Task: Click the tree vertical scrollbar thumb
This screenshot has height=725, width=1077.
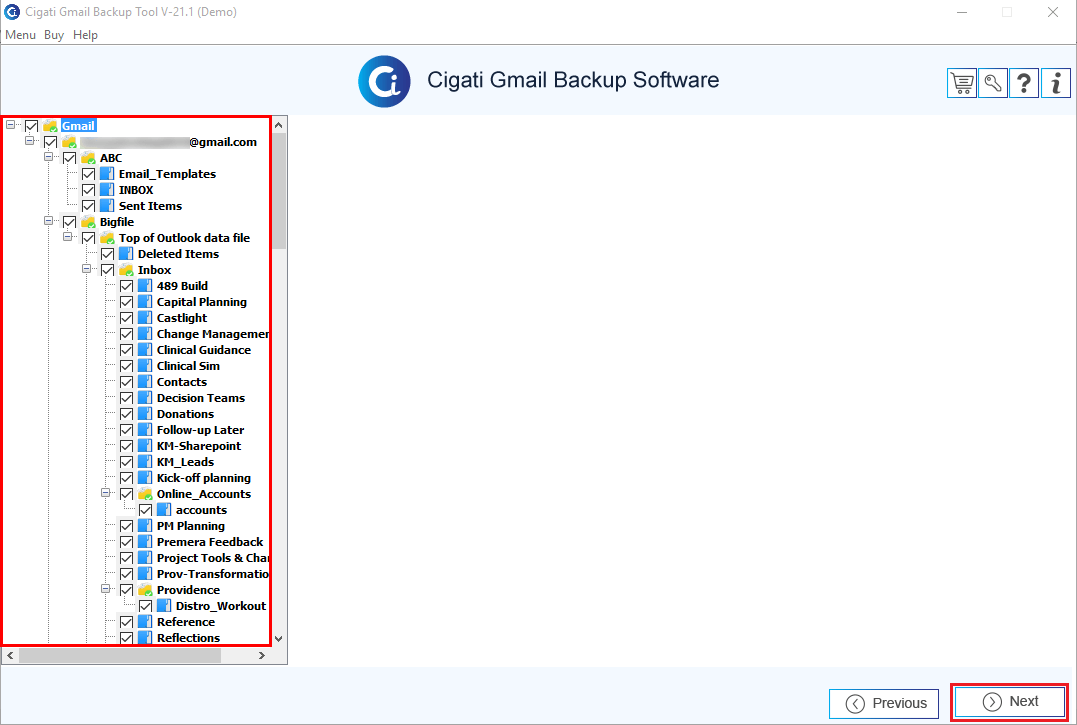Action: pyautogui.click(x=279, y=191)
